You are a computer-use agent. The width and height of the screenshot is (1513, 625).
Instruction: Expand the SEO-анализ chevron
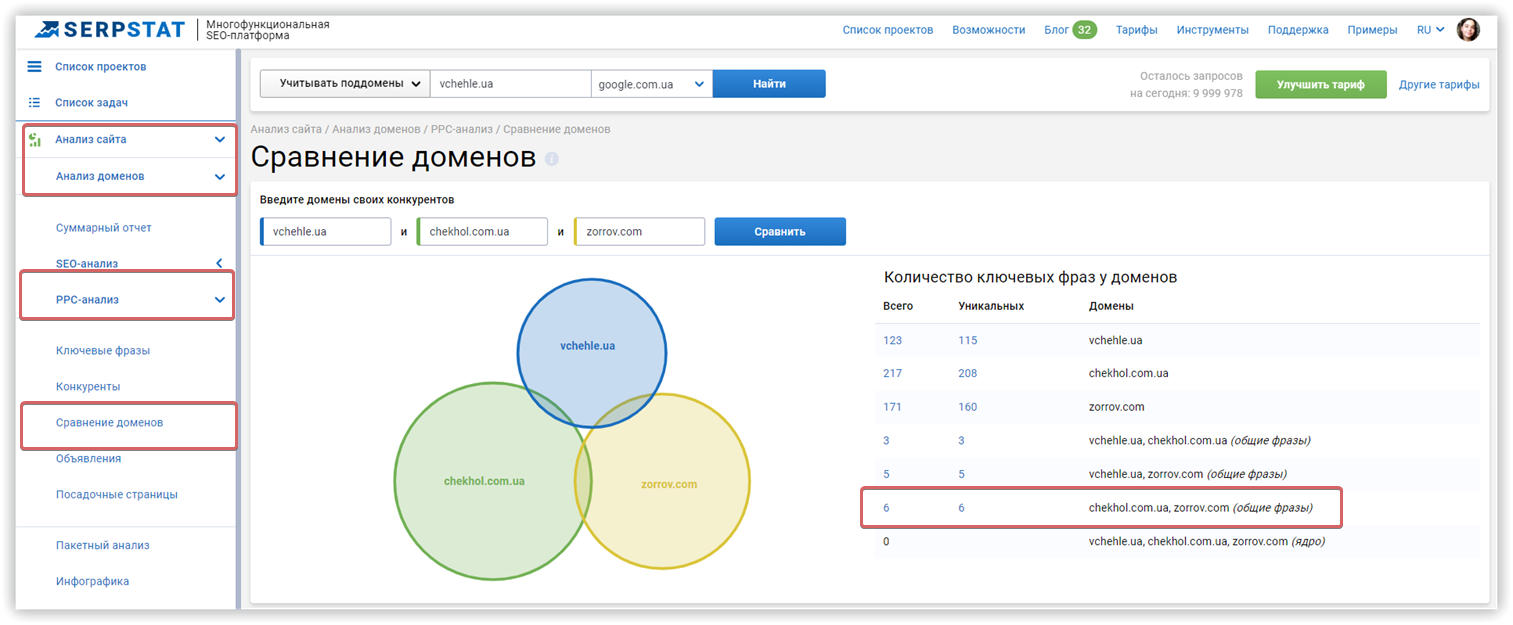[x=219, y=263]
